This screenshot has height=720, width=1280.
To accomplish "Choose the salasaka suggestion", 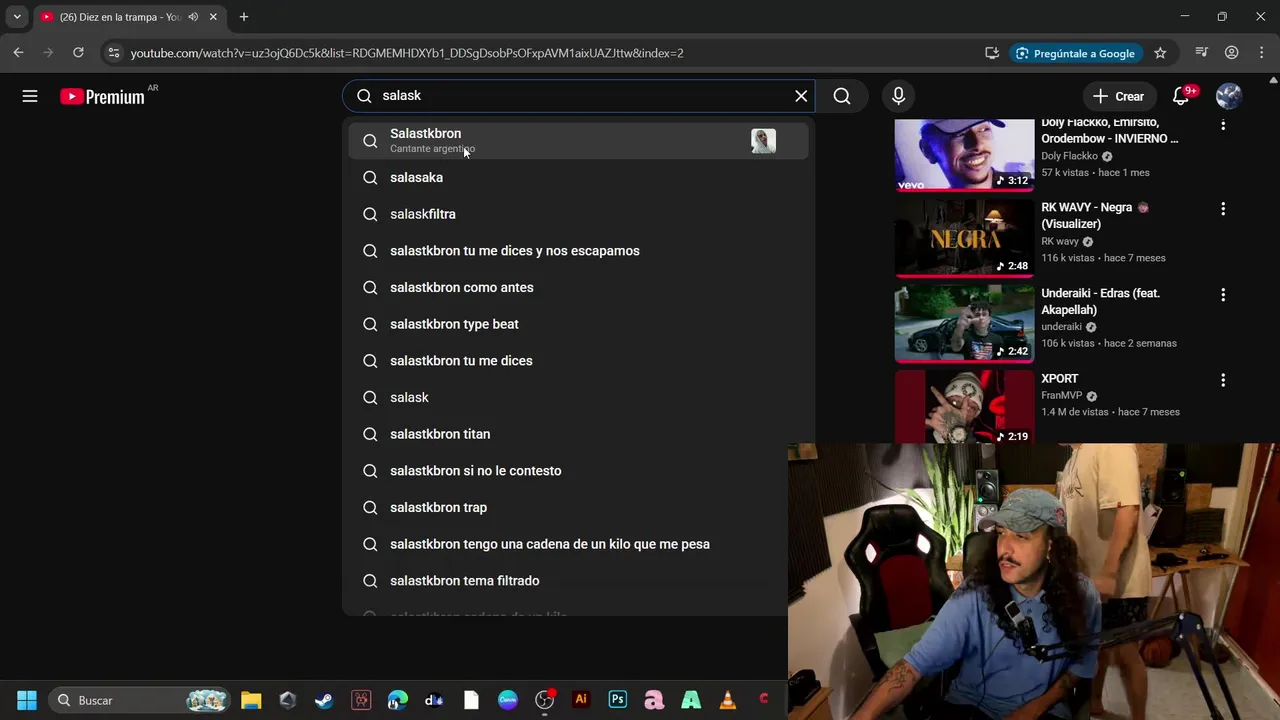I will [578, 177].
